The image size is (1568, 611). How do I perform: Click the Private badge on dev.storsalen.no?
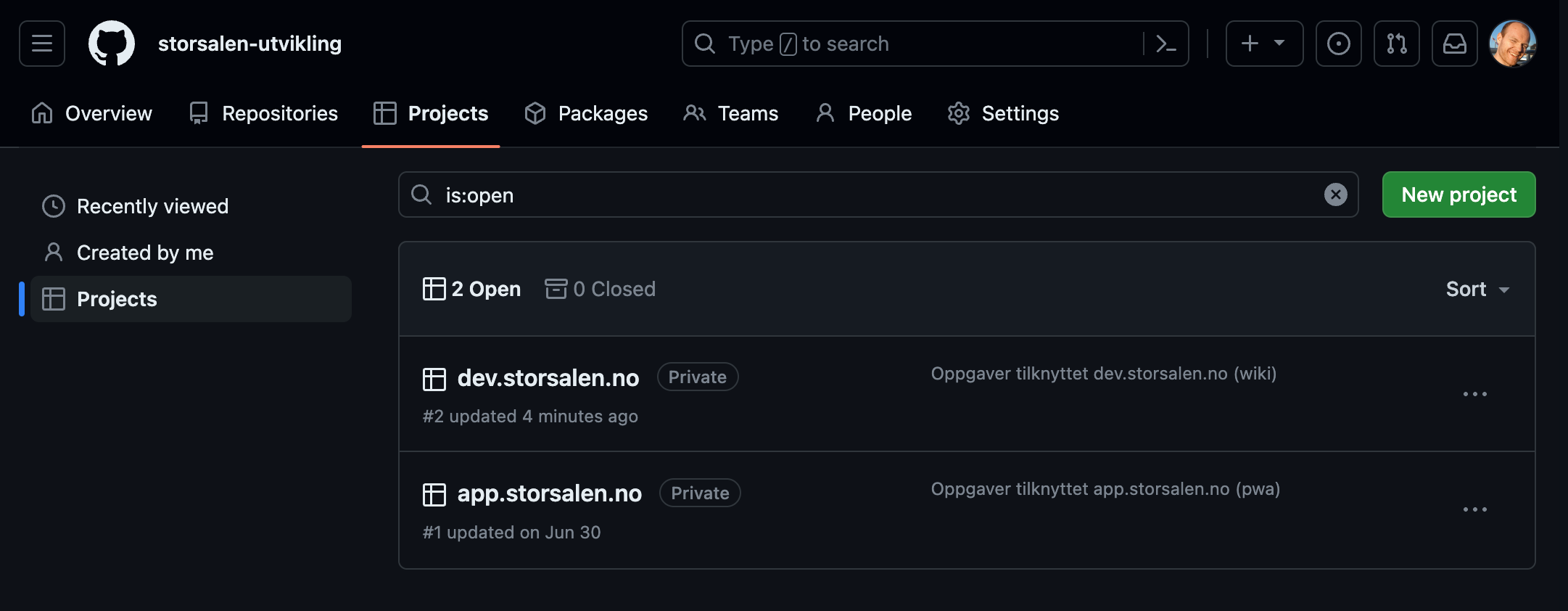[698, 377]
